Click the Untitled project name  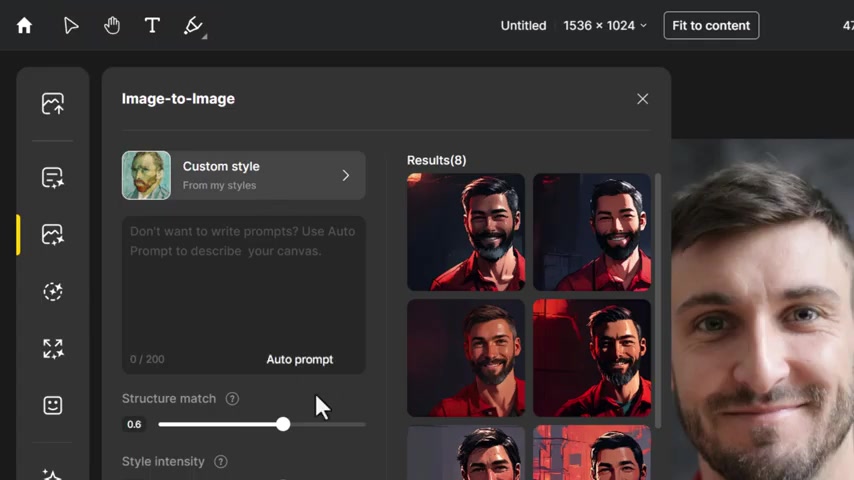point(523,26)
